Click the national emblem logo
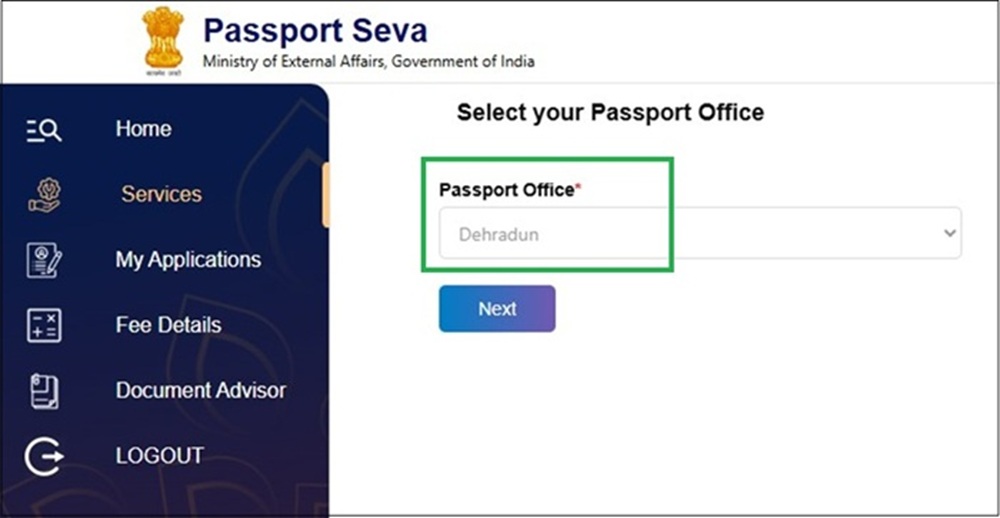1000x518 pixels. (163, 42)
